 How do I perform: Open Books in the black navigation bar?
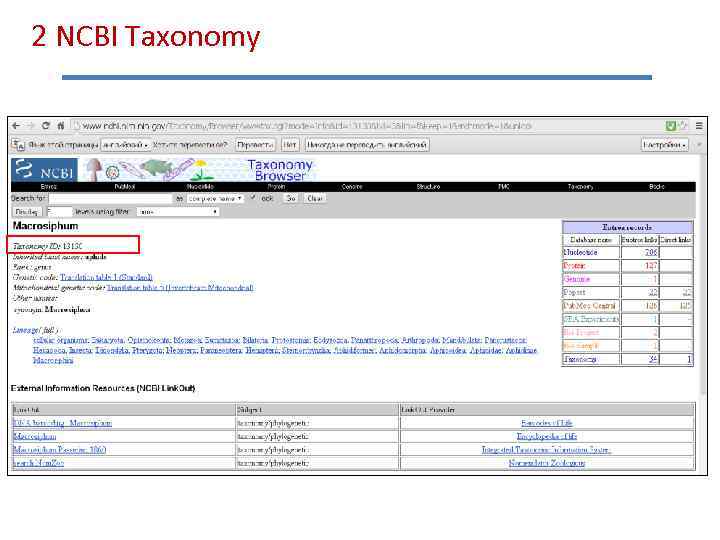[657, 186]
